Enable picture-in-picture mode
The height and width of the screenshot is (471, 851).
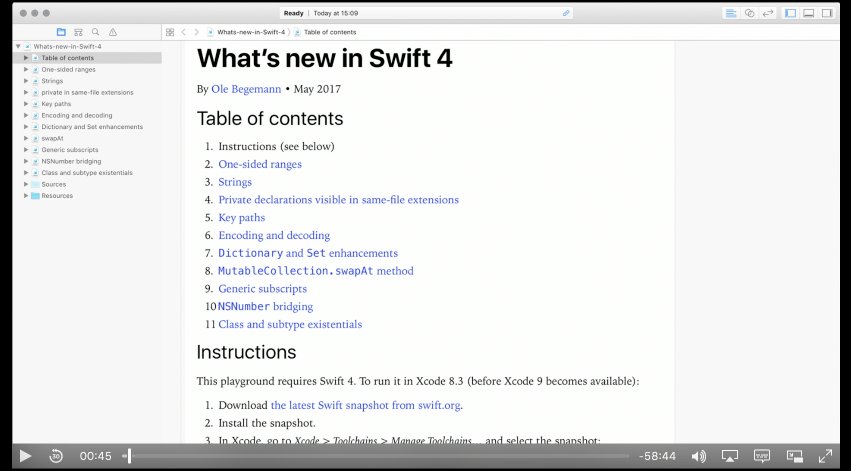(x=795, y=456)
